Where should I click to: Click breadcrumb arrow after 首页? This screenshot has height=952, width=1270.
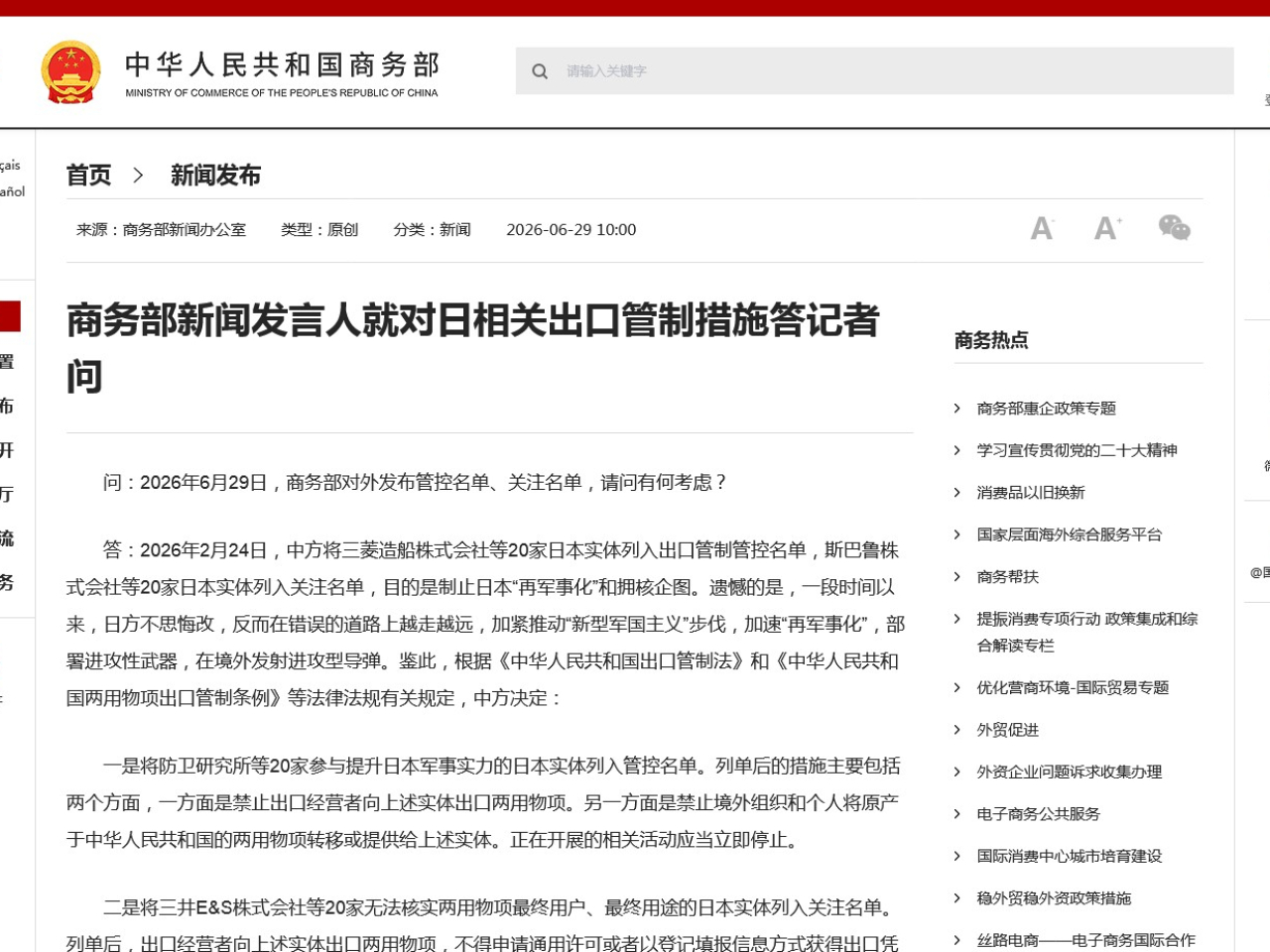[139, 176]
